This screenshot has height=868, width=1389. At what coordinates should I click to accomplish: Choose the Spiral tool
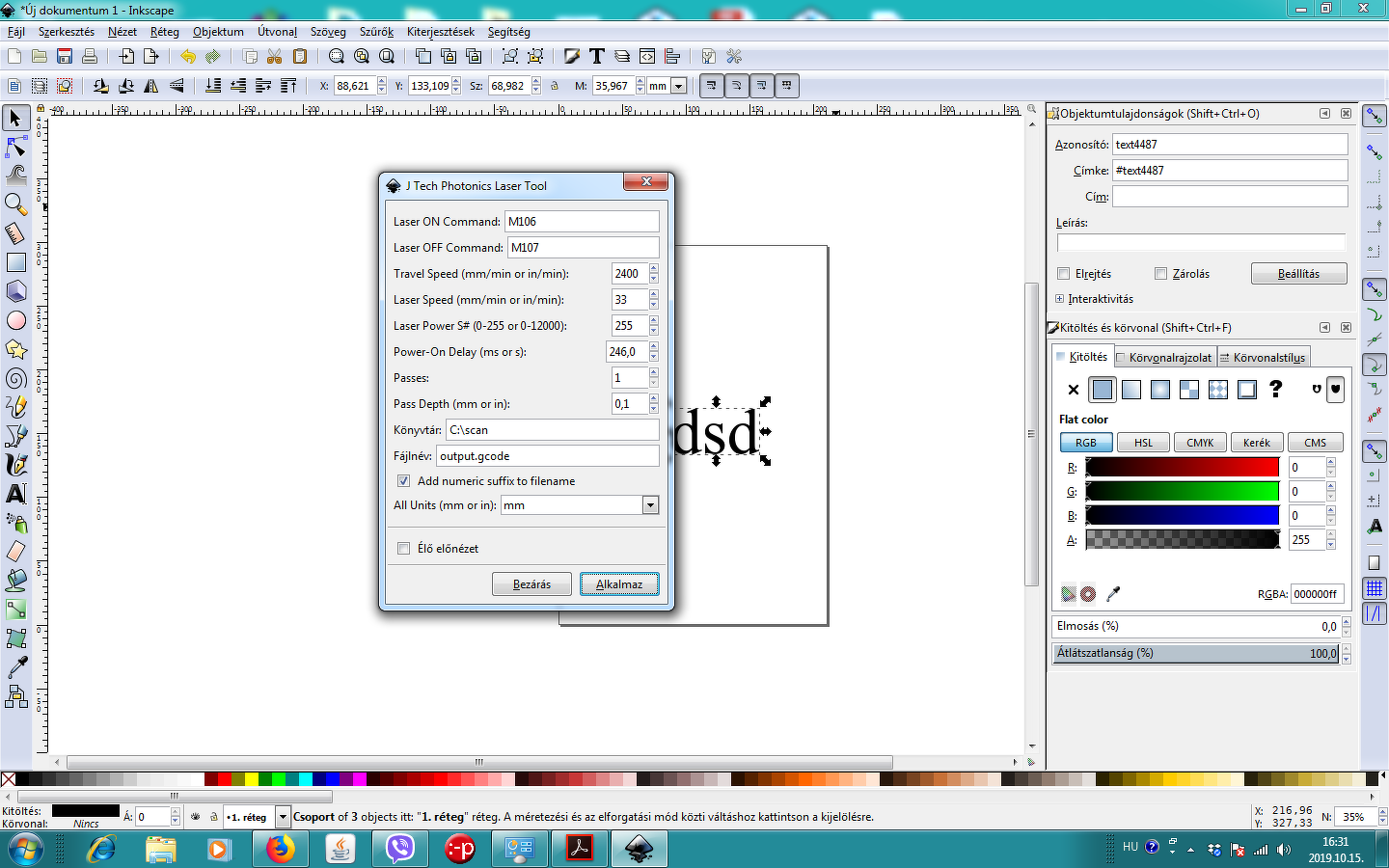tap(16, 378)
